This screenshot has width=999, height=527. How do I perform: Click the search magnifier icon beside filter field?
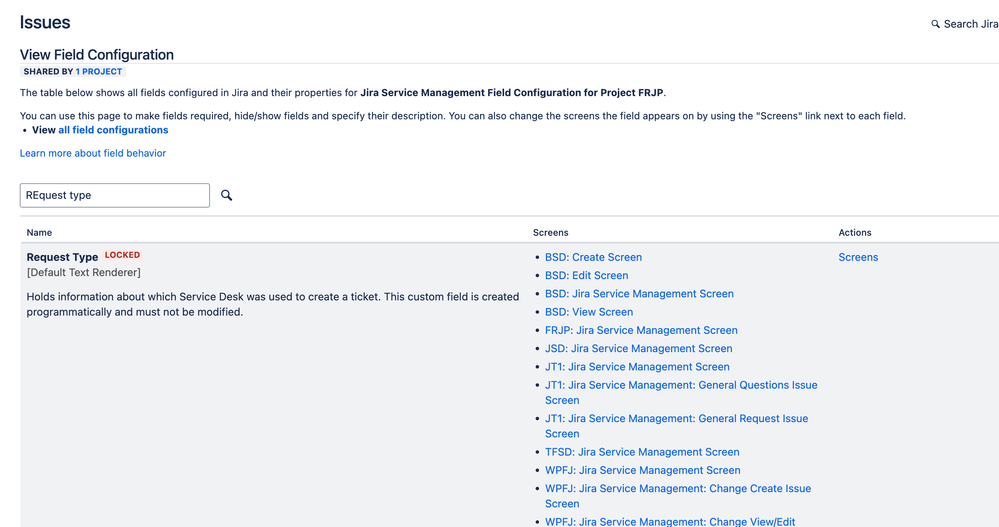tap(226, 195)
